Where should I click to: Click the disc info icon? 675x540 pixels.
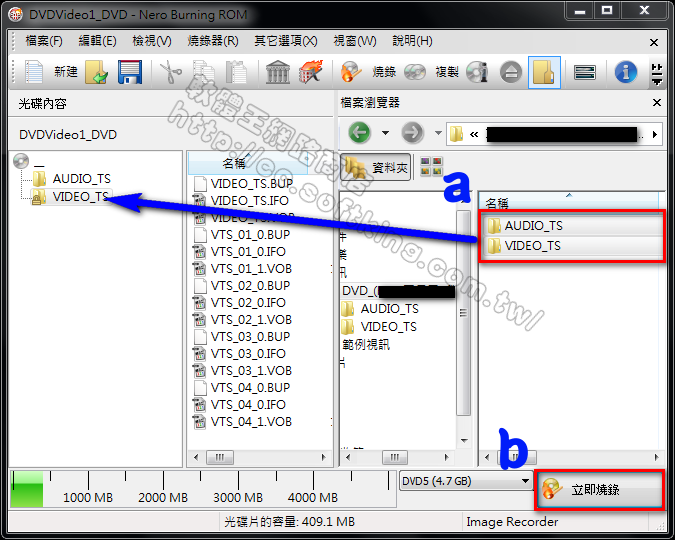(477, 72)
